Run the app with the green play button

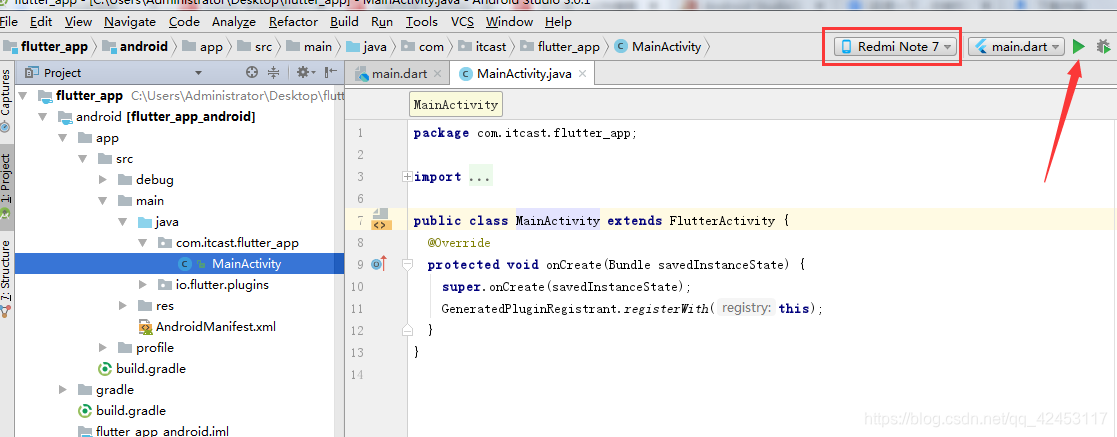click(x=1079, y=47)
